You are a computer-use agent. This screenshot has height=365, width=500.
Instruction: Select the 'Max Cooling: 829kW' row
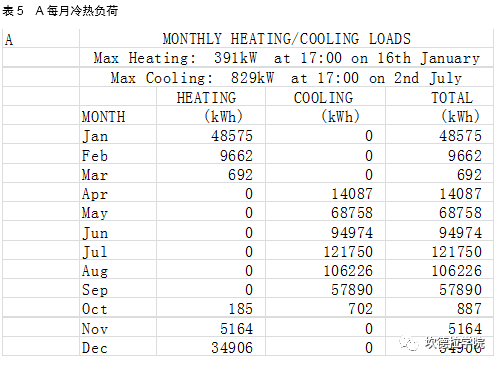[x=286, y=78]
